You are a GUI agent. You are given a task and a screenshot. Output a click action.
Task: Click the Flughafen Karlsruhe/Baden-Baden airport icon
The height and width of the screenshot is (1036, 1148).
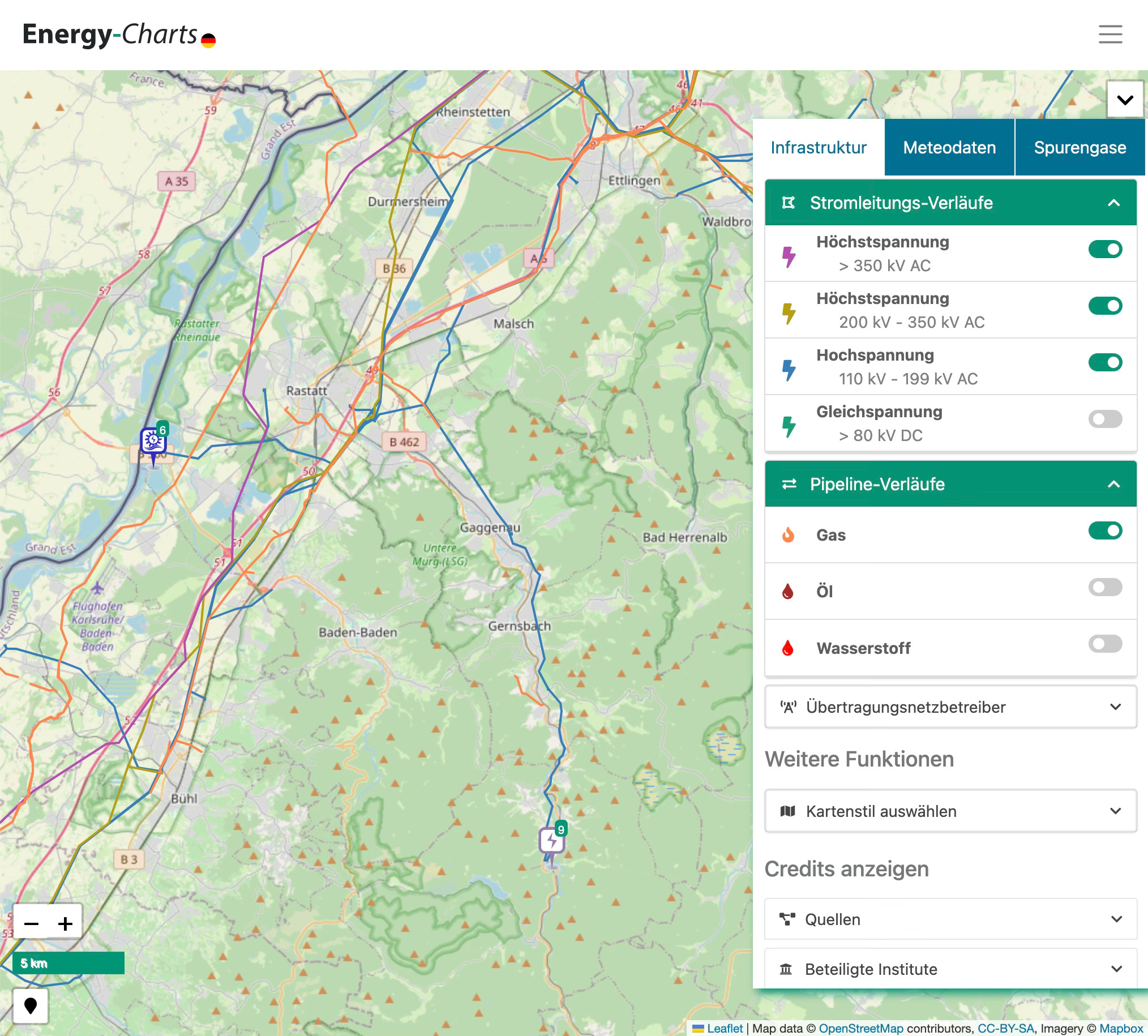pyautogui.click(x=97, y=588)
